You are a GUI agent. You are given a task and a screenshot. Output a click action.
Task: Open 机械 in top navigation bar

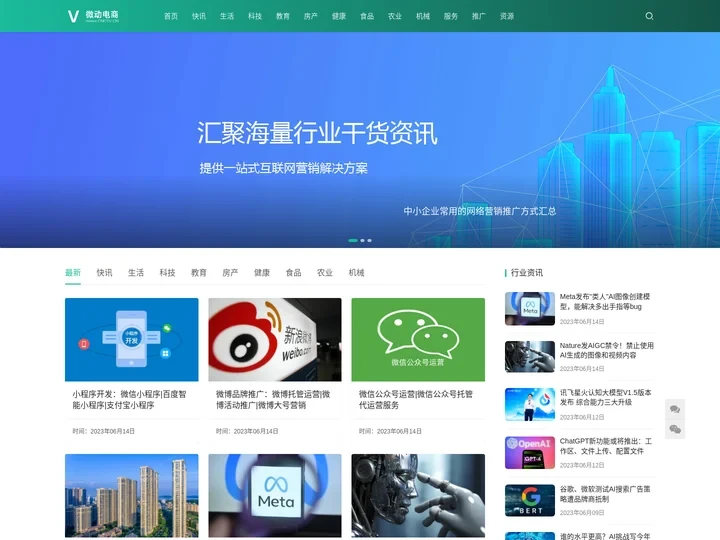(x=423, y=16)
